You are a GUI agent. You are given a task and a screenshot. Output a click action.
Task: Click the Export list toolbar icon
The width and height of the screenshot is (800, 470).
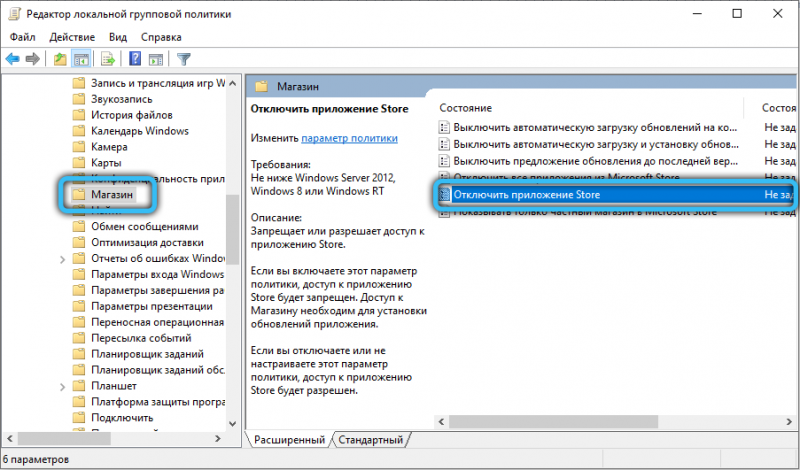coord(108,59)
